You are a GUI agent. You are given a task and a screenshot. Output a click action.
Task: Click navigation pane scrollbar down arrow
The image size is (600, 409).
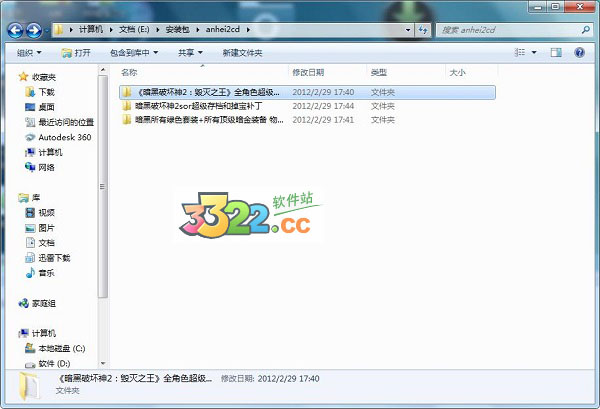pos(103,363)
